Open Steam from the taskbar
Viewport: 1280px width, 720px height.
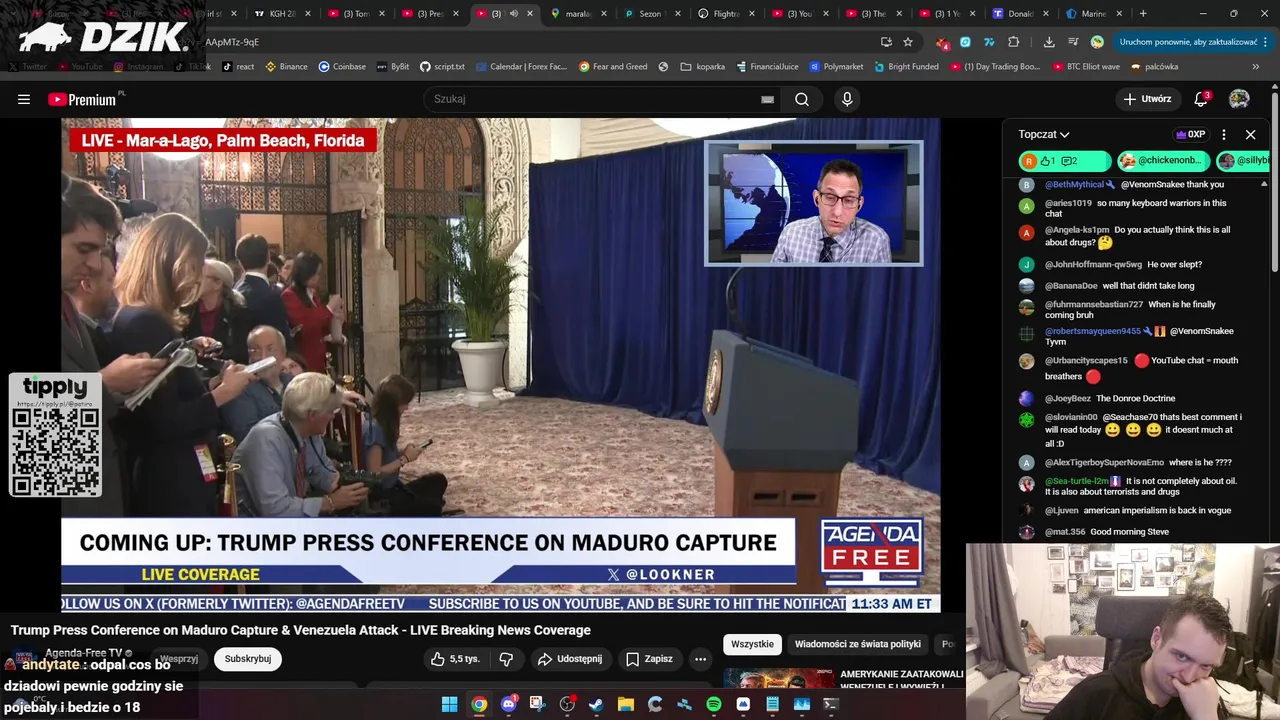(596, 704)
